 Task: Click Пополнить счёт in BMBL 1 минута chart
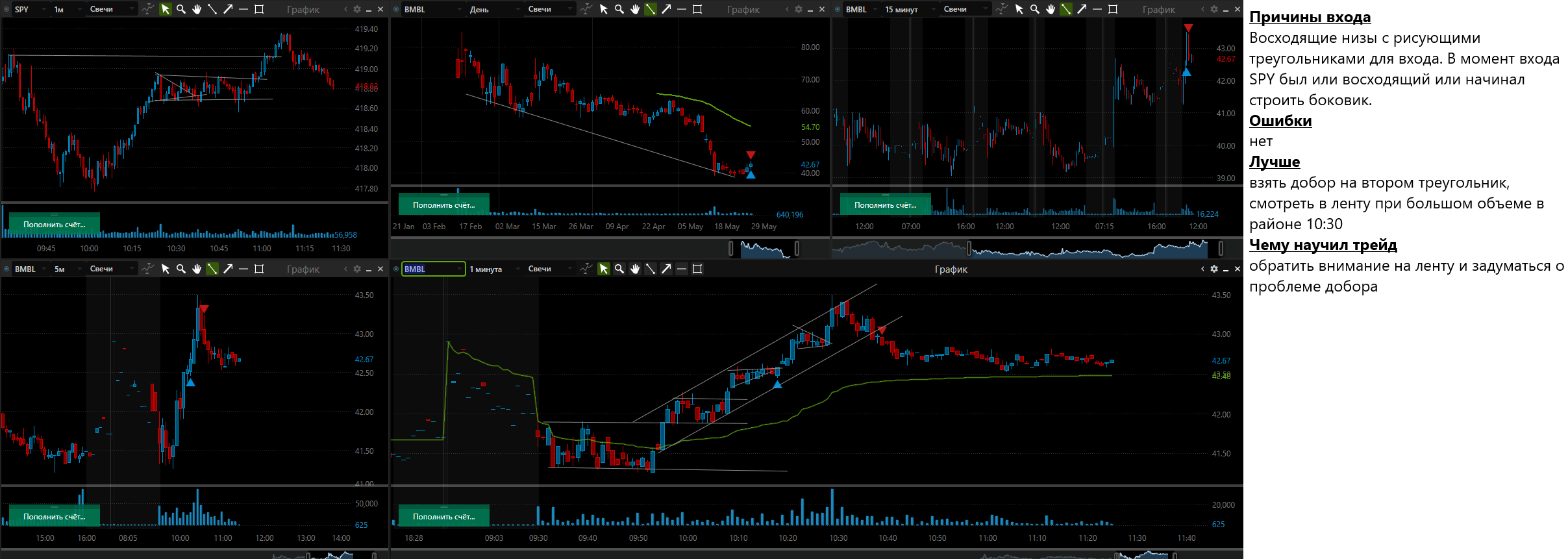click(x=443, y=516)
